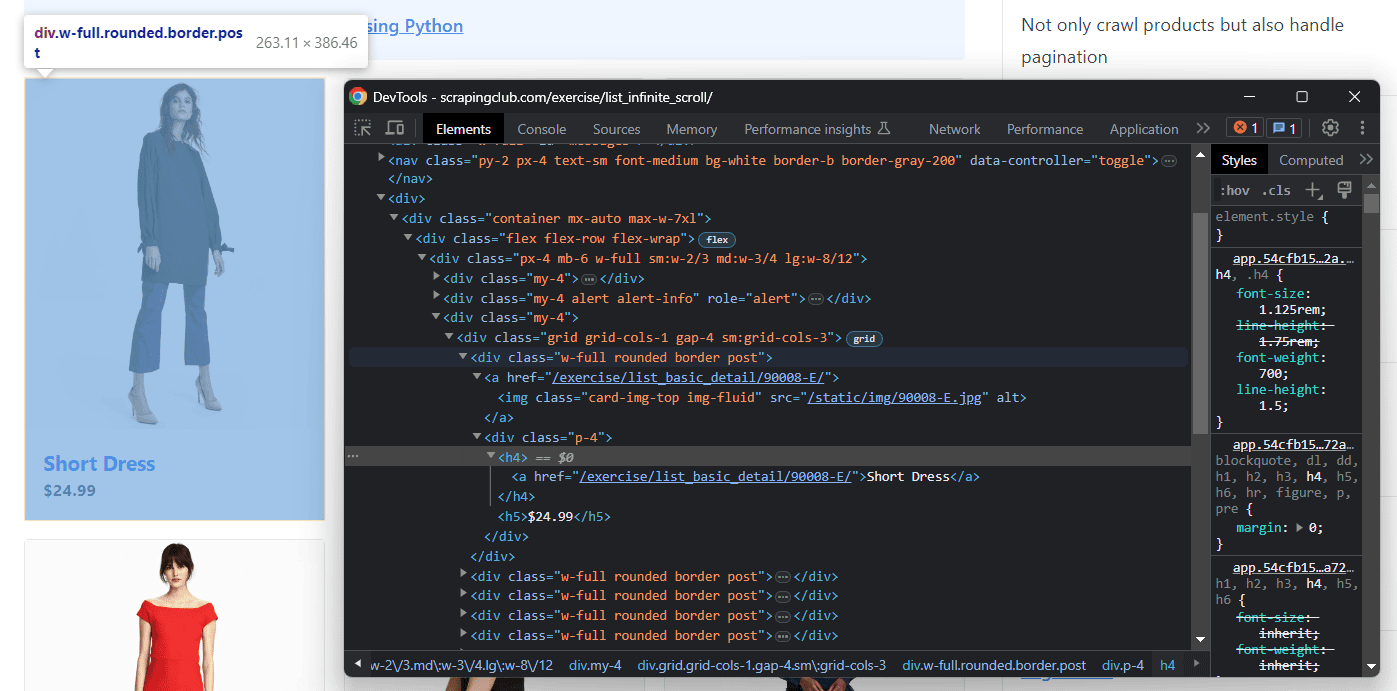The height and width of the screenshot is (691, 1397).
Task: Click the font-size 1.125rem value
Action: coord(1288,310)
